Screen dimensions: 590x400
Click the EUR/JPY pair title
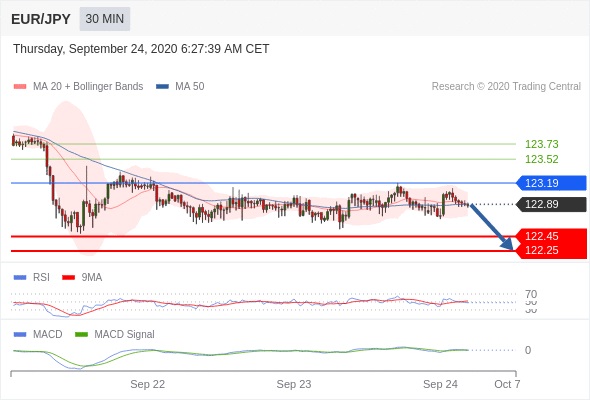click(41, 19)
